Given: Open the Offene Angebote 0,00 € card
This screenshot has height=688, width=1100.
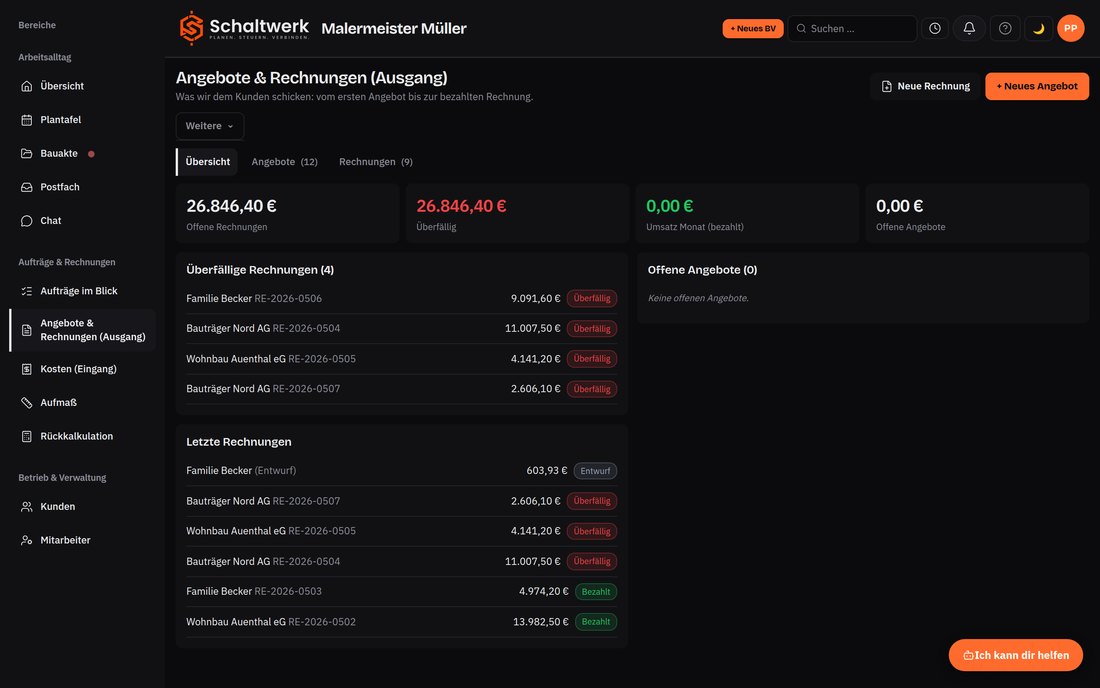Looking at the screenshot, I should coord(977,214).
